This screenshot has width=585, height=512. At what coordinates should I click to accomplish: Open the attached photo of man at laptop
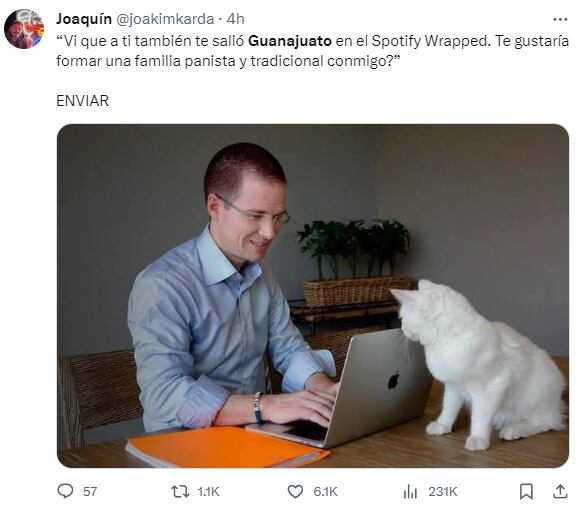(x=313, y=296)
